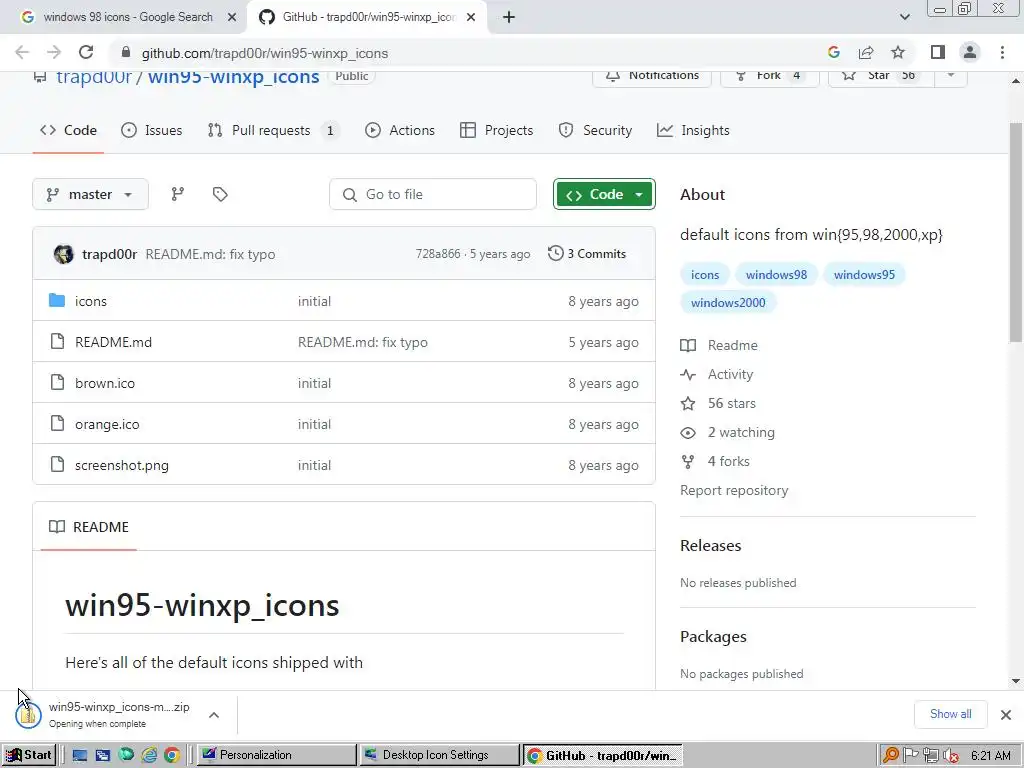Close the windows 98 icons Google Search tab
This screenshot has height=768, width=1024.
[232, 17]
